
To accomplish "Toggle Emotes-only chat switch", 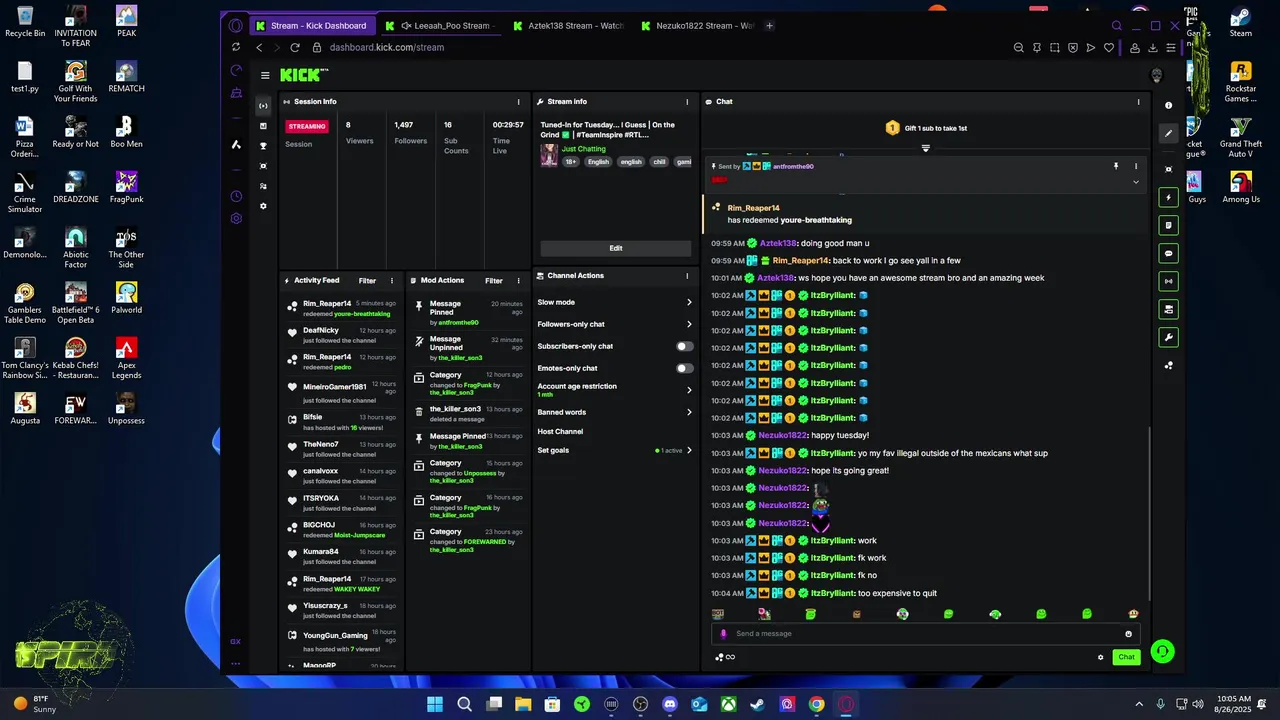I will pyautogui.click(x=684, y=368).
